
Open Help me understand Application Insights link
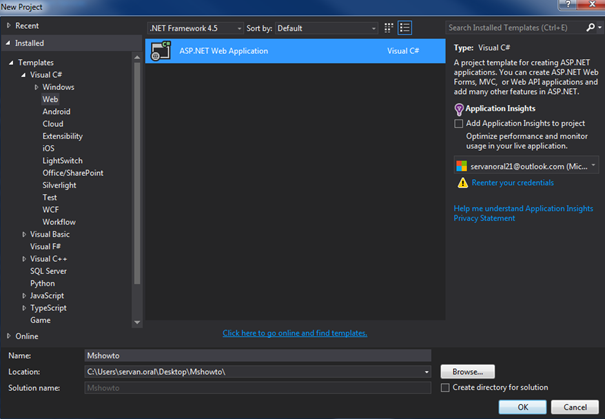point(523,208)
